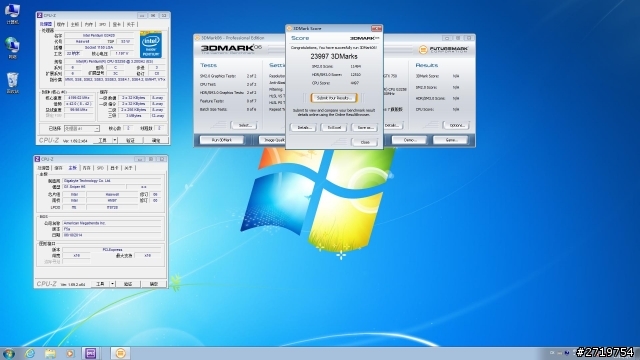Image resolution: width=640 pixels, height=360 pixels.
Task: Click the Save as button in Score dialog
Action: click(x=365, y=128)
